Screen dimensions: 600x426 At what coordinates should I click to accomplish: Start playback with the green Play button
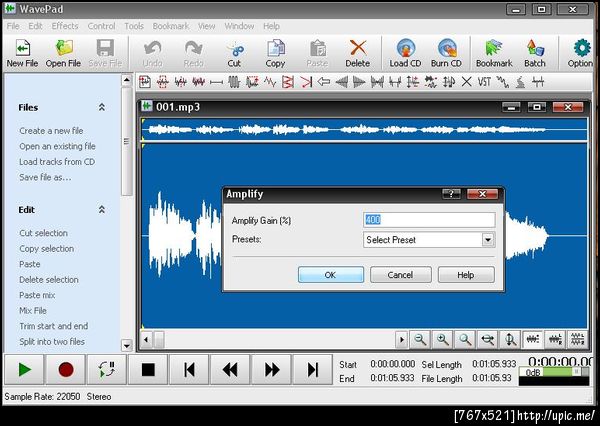coord(24,369)
